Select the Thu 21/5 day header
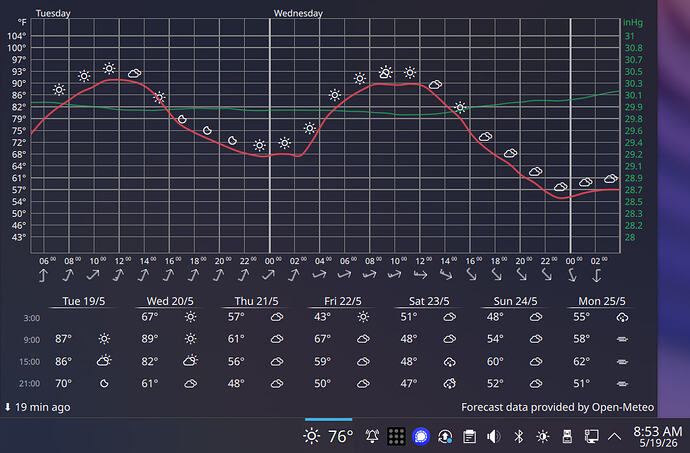Screen dimensions: 690x453 click(x=256, y=301)
